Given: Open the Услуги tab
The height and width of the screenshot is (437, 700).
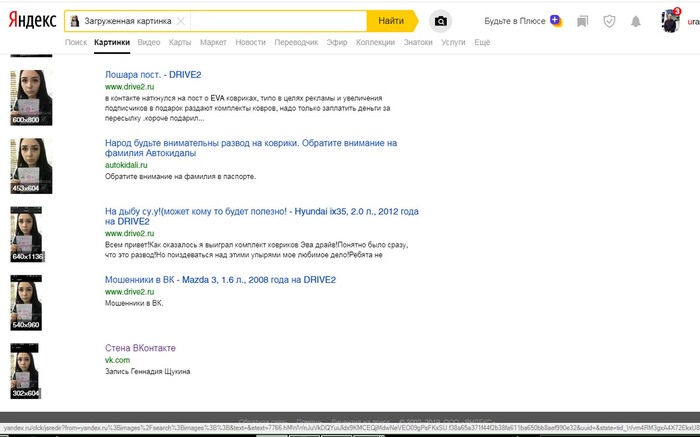Looking at the screenshot, I should coord(453,42).
